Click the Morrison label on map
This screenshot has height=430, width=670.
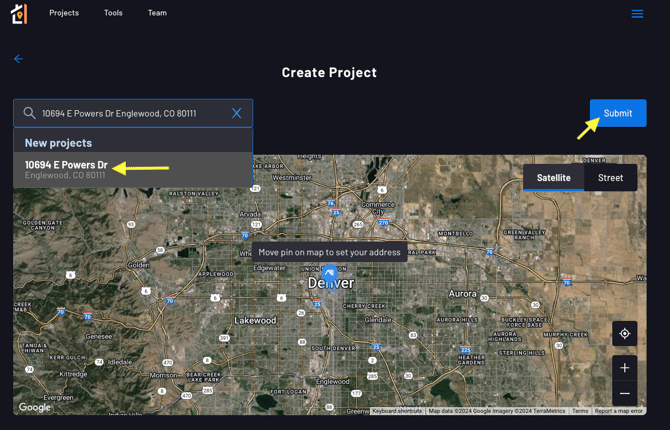pyautogui.click(x=163, y=375)
